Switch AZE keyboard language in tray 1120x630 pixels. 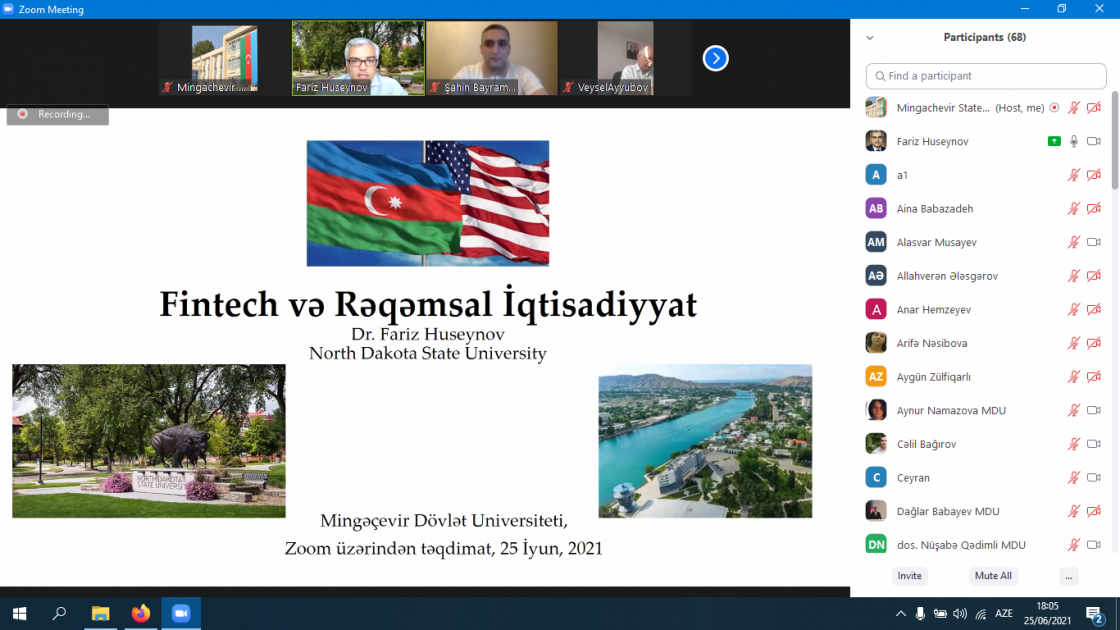coord(1004,614)
